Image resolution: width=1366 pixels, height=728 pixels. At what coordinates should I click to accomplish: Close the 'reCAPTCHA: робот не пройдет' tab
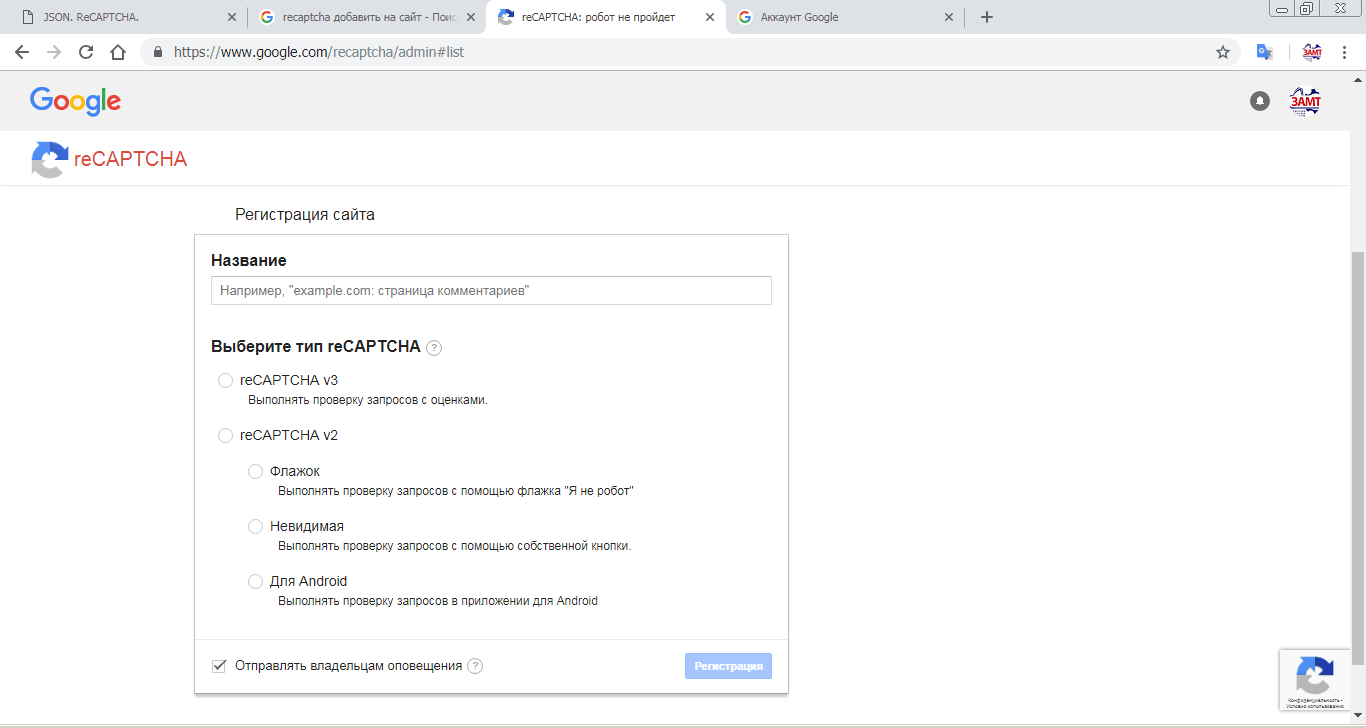tap(710, 17)
